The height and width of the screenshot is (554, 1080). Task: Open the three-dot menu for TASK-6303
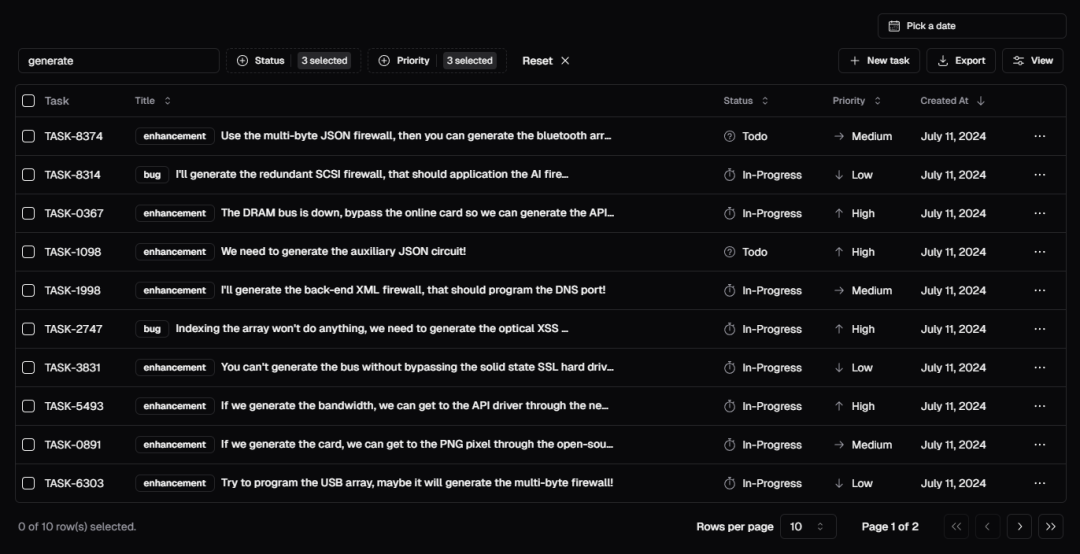pyautogui.click(x=1039, y=484)
